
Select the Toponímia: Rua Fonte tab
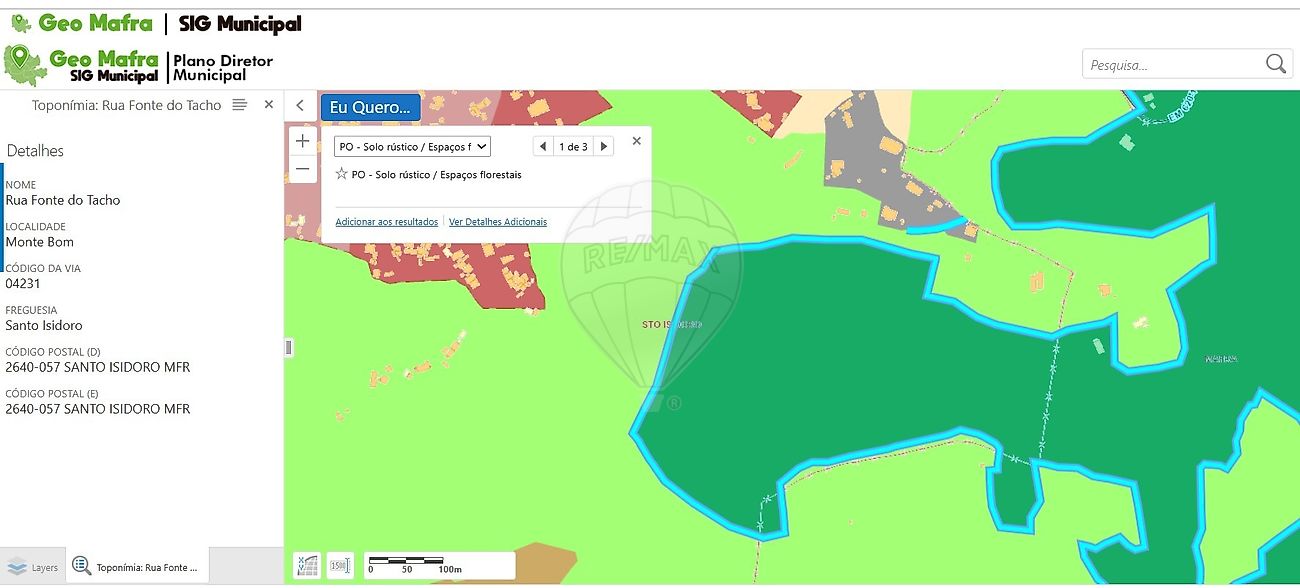tap(137, 567)
